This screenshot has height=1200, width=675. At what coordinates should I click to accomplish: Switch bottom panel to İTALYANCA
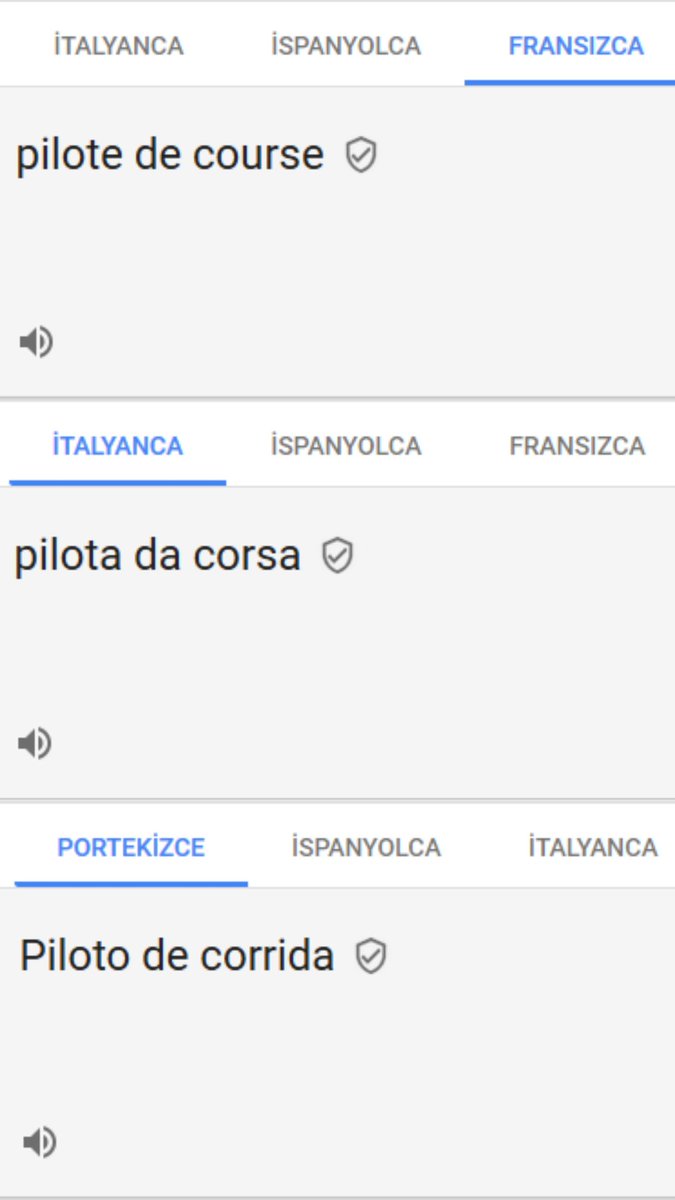[x=593, y=848]
